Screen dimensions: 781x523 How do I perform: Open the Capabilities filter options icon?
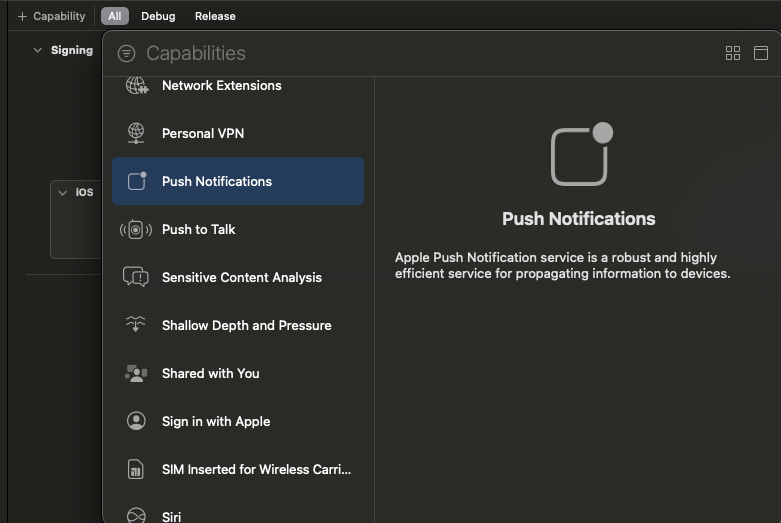(127, 53)
